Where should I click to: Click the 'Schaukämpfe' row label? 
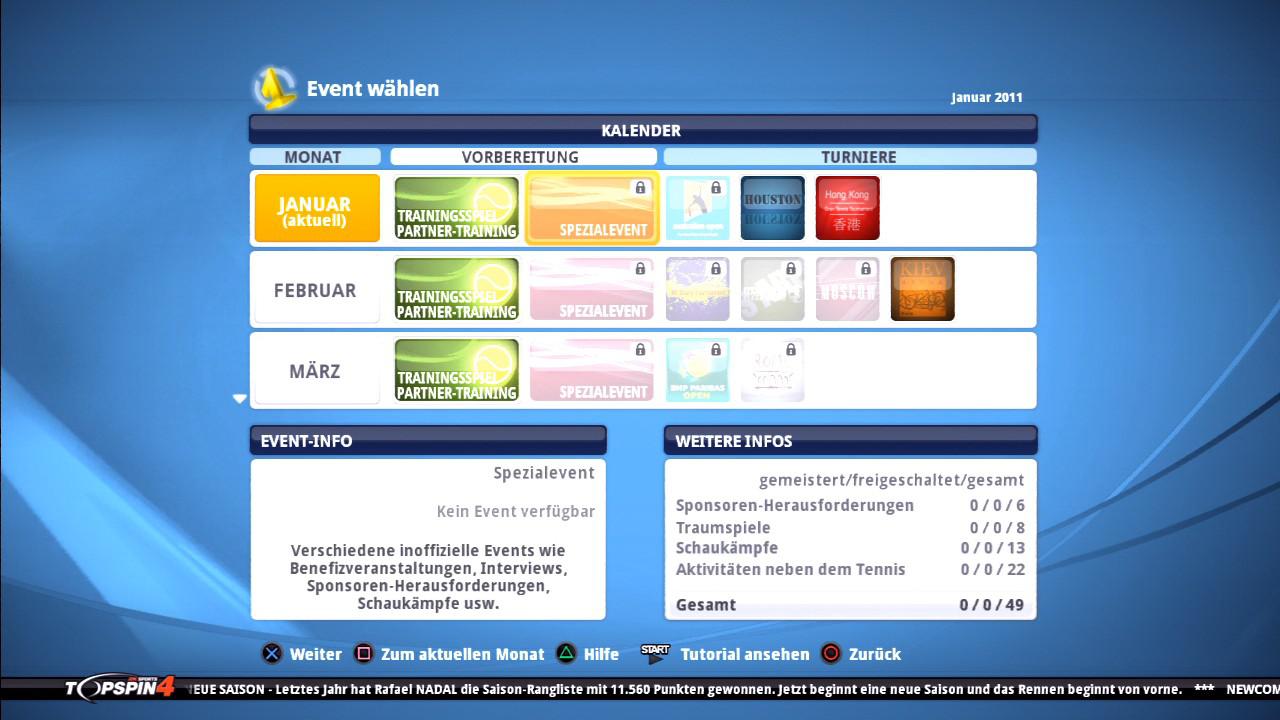(727, 548)
